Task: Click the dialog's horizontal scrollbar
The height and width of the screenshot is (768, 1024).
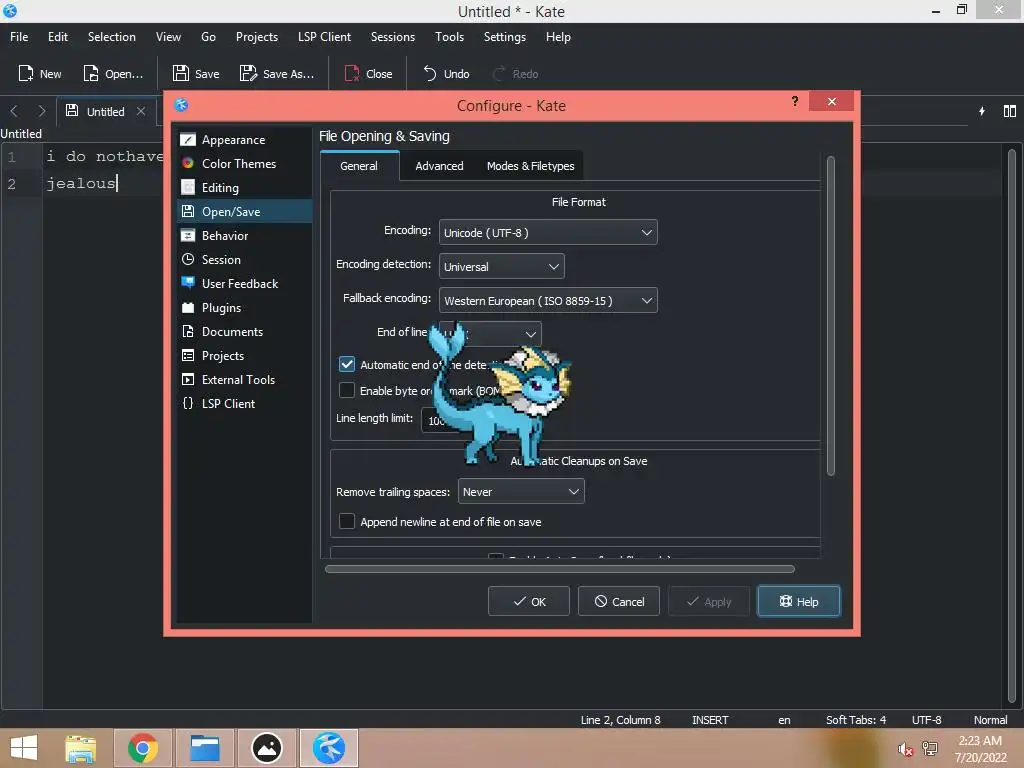Action: (560, 569)
